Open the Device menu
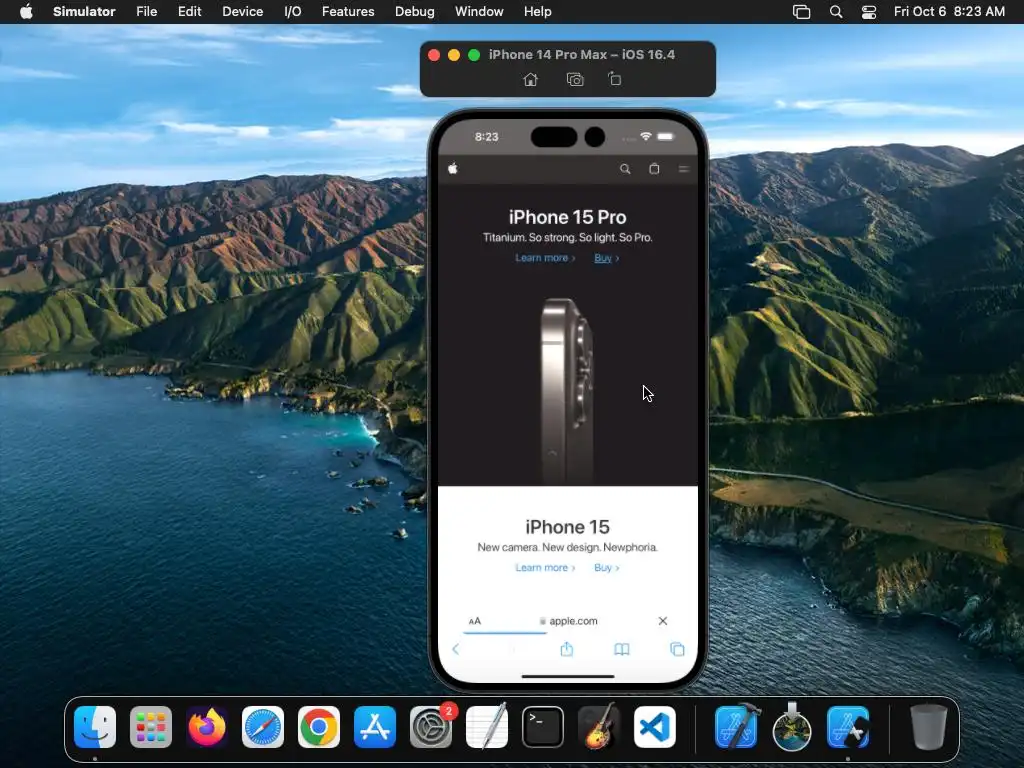Image resolution: width=1024 pixels, height=768 pixels. (x=242, y=12)
